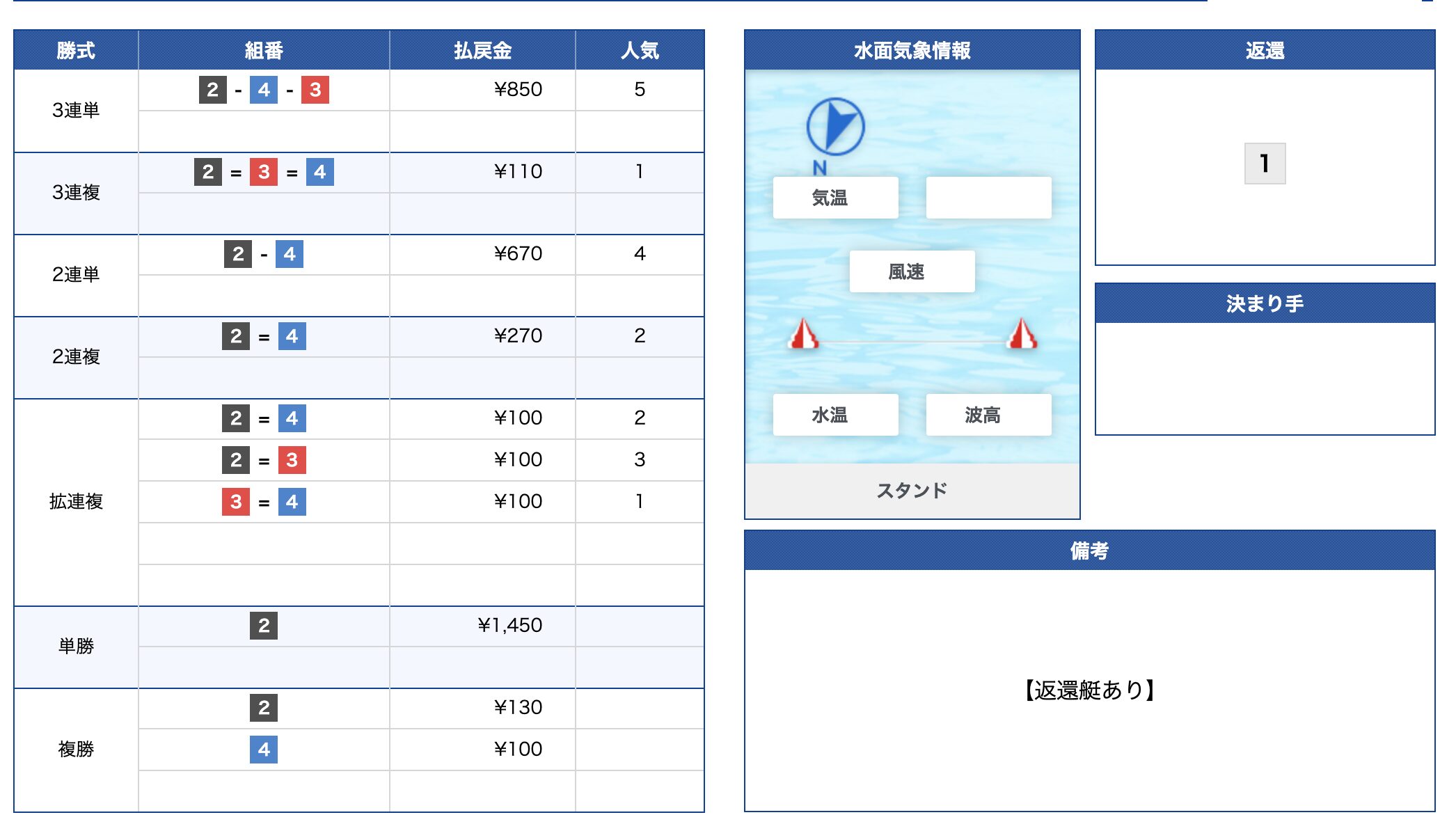Click the ¥130 payout value

point(518,708)
